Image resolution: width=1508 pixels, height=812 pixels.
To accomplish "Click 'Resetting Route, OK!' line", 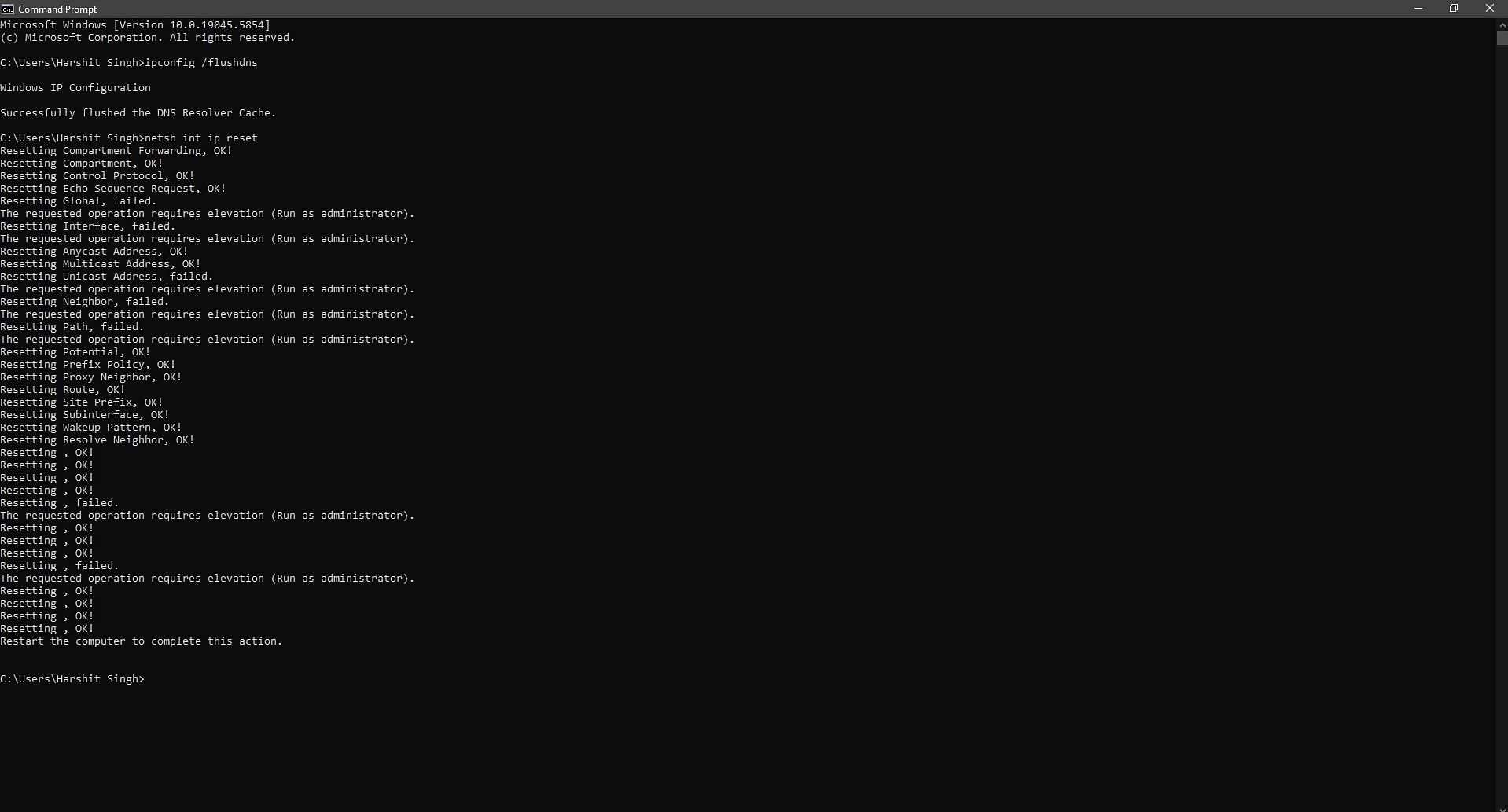I will 63,390.
